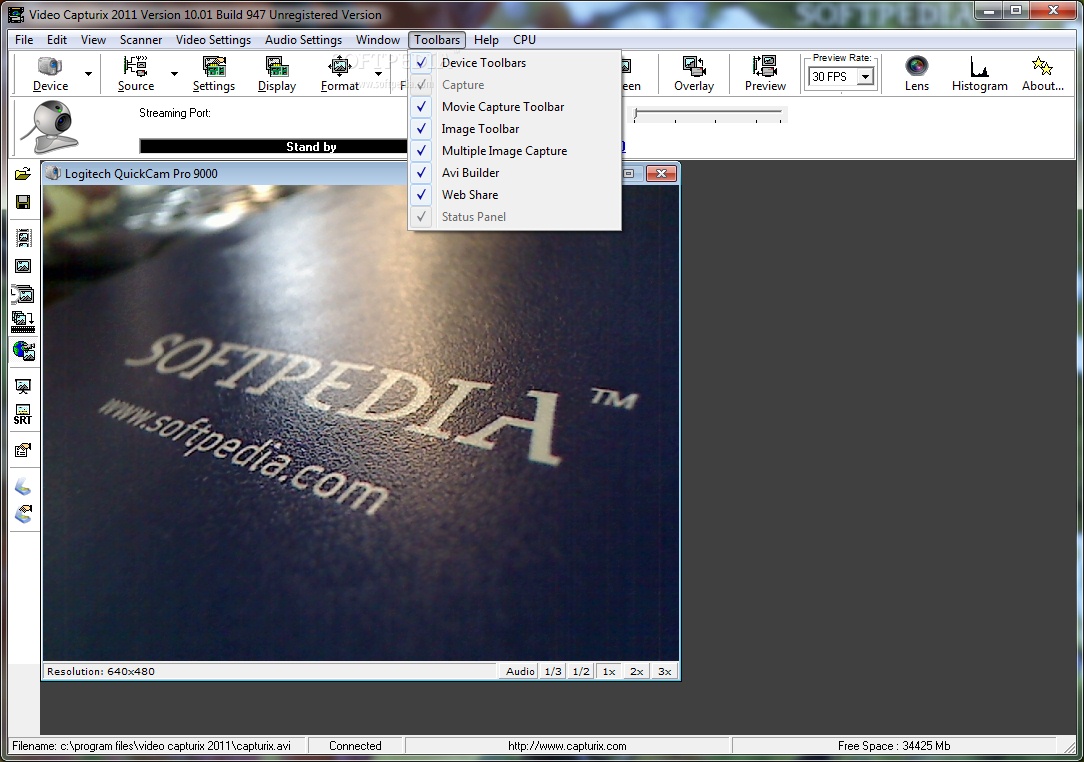The height and width of the screenshot is (762, 1084).
Task: Click the AVI builder filmstrip icon
Action: (23, 322)
